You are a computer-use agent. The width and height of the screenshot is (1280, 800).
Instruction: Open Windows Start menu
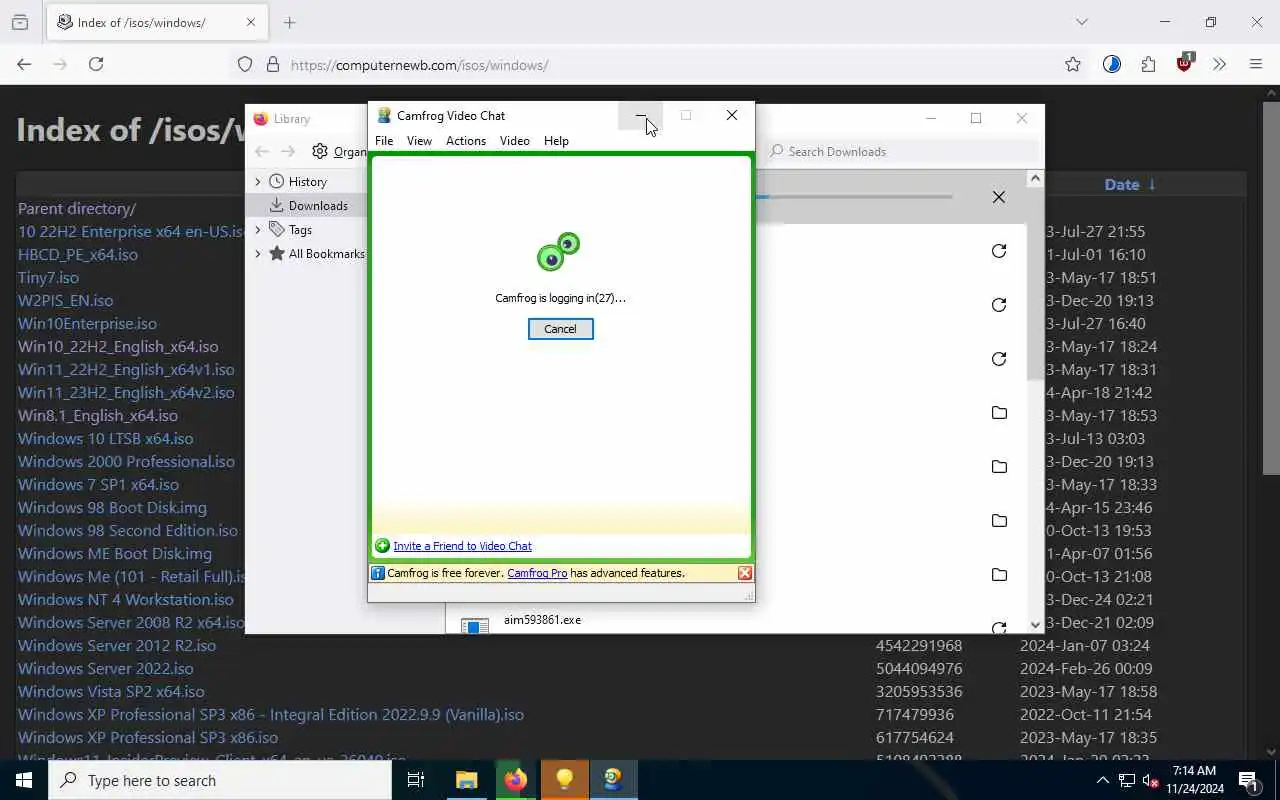(x=24, y=780)
